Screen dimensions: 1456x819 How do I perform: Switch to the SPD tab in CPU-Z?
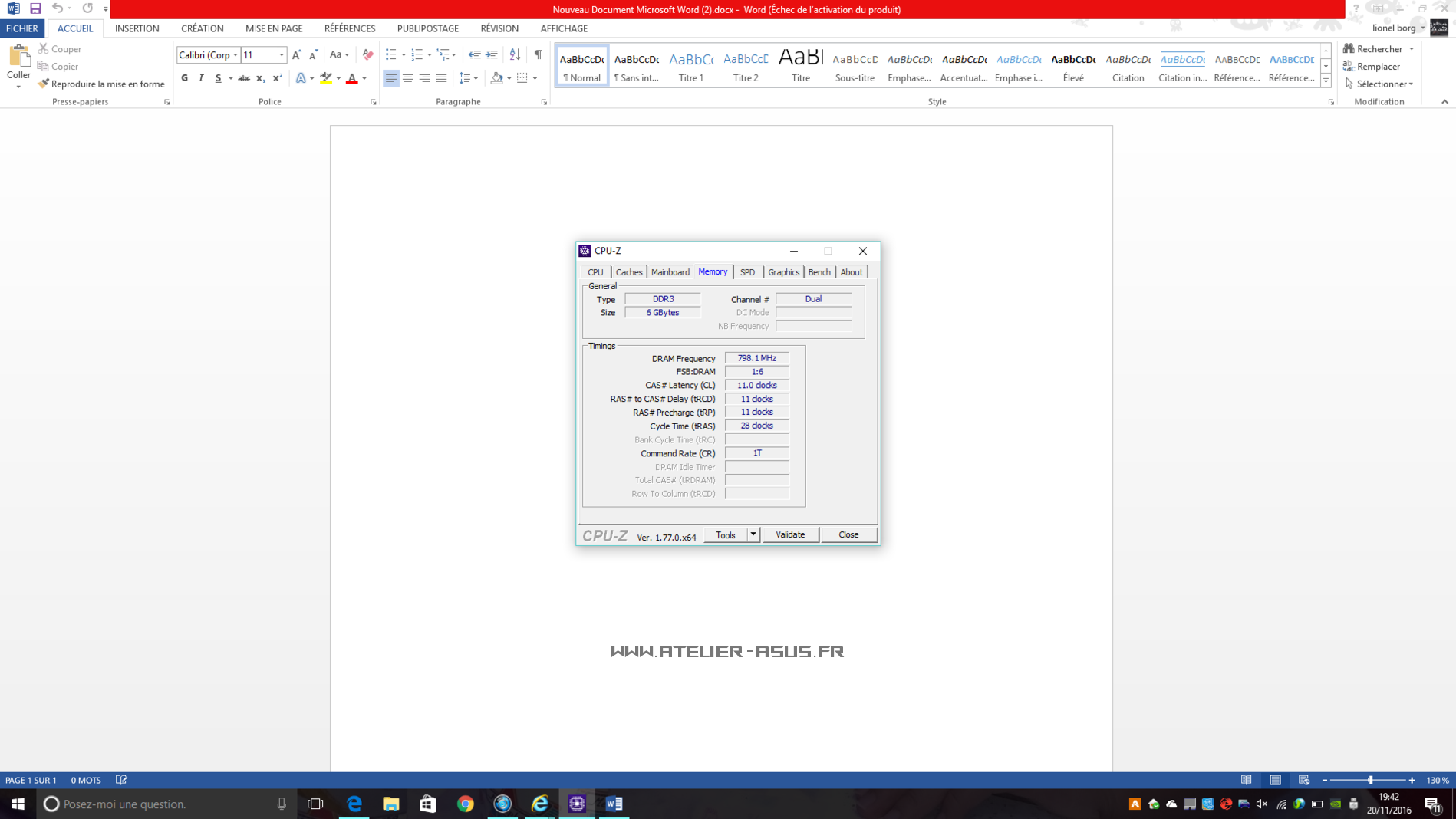click(747, 272)
